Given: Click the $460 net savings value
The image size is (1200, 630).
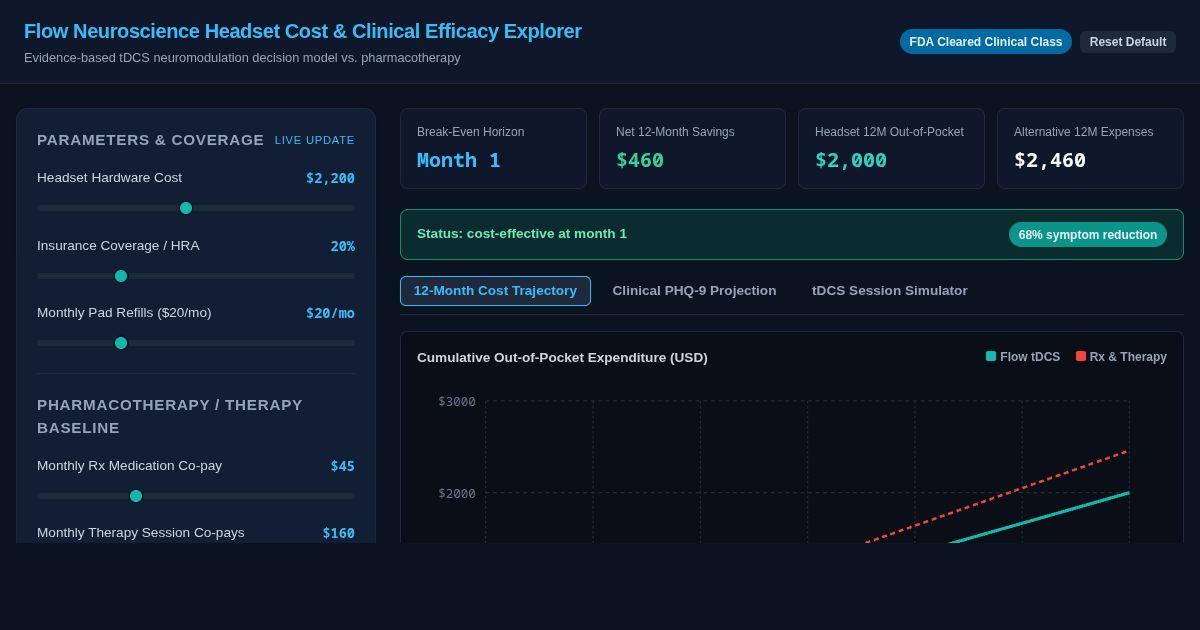Looking at the screenshot, I should click(x=640, y=160).
